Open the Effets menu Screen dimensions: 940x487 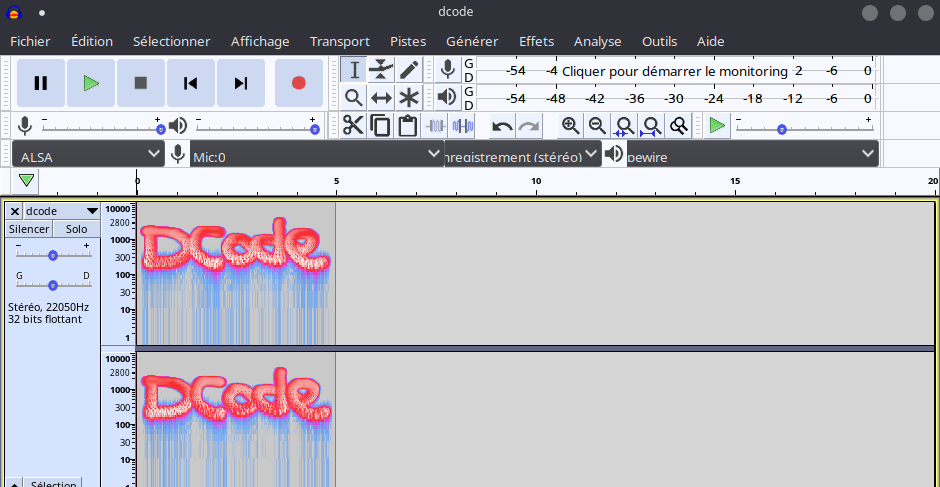[x=536, y=41]
